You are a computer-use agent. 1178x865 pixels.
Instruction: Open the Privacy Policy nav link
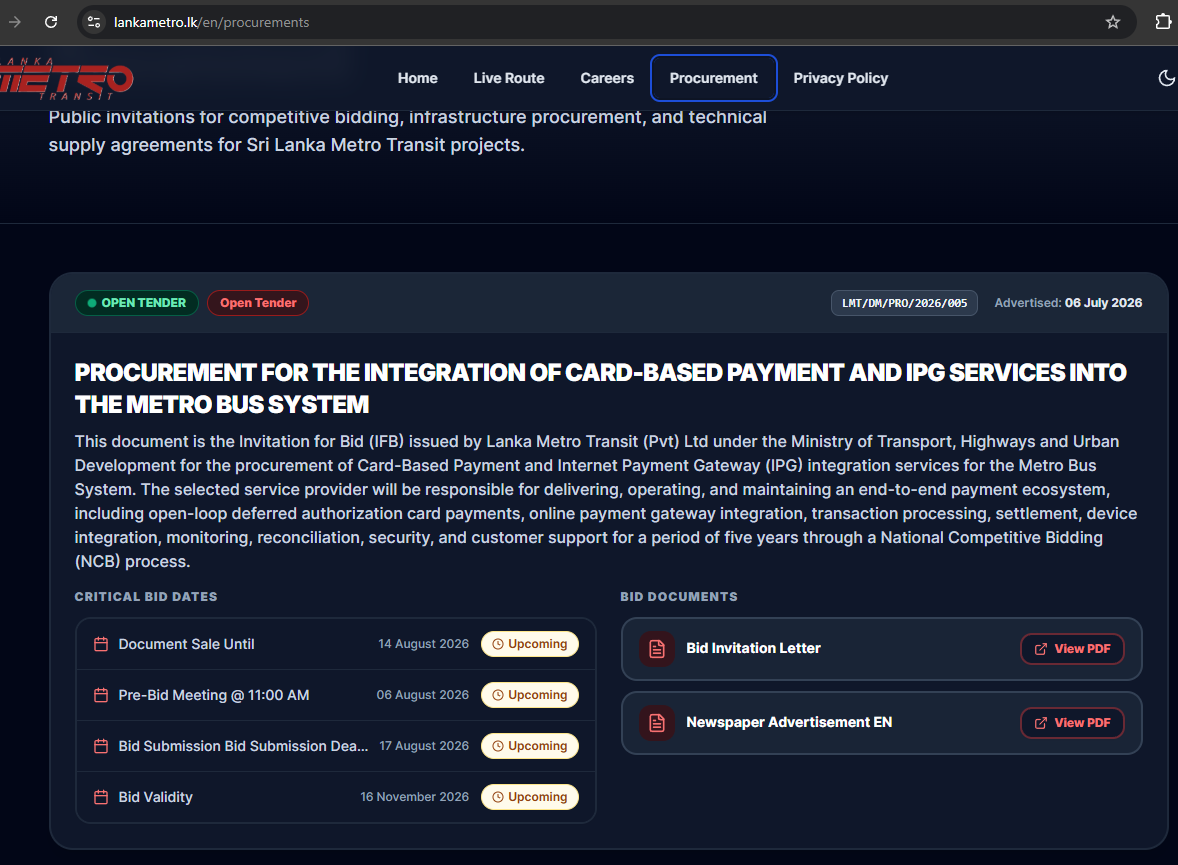[841, 78]
